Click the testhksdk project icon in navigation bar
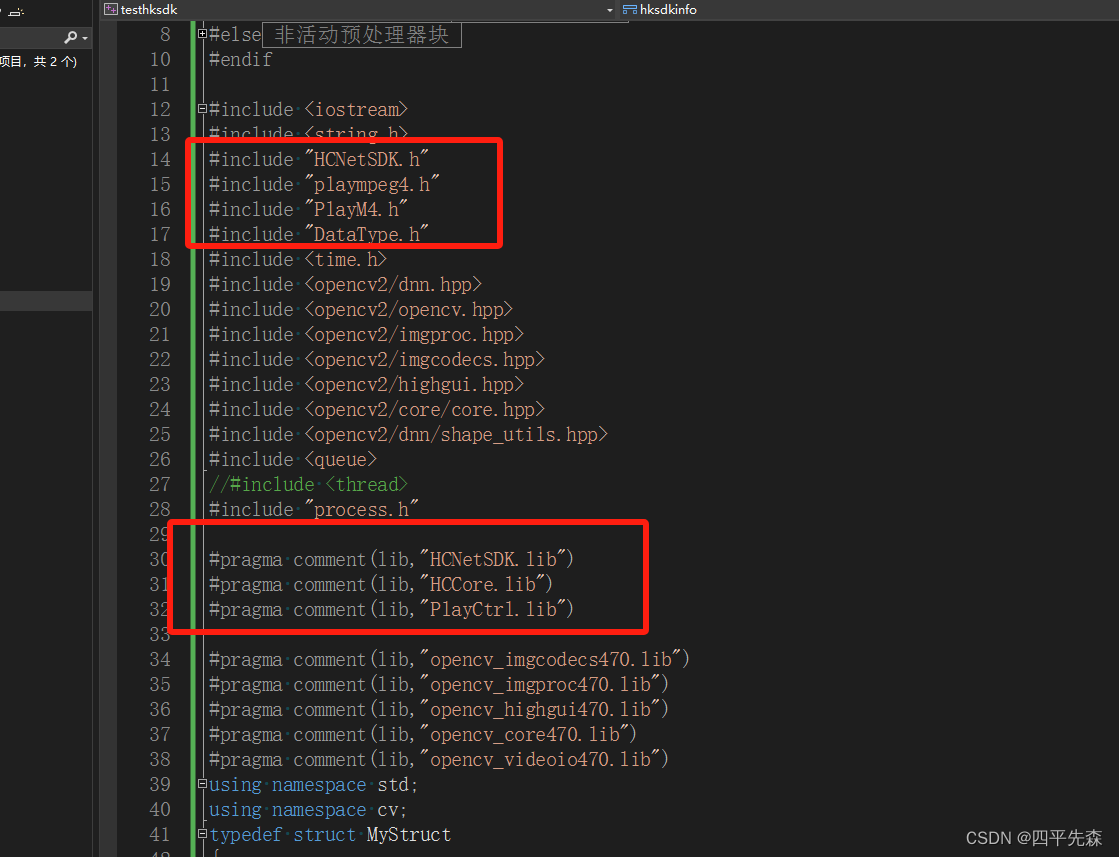 111,9
